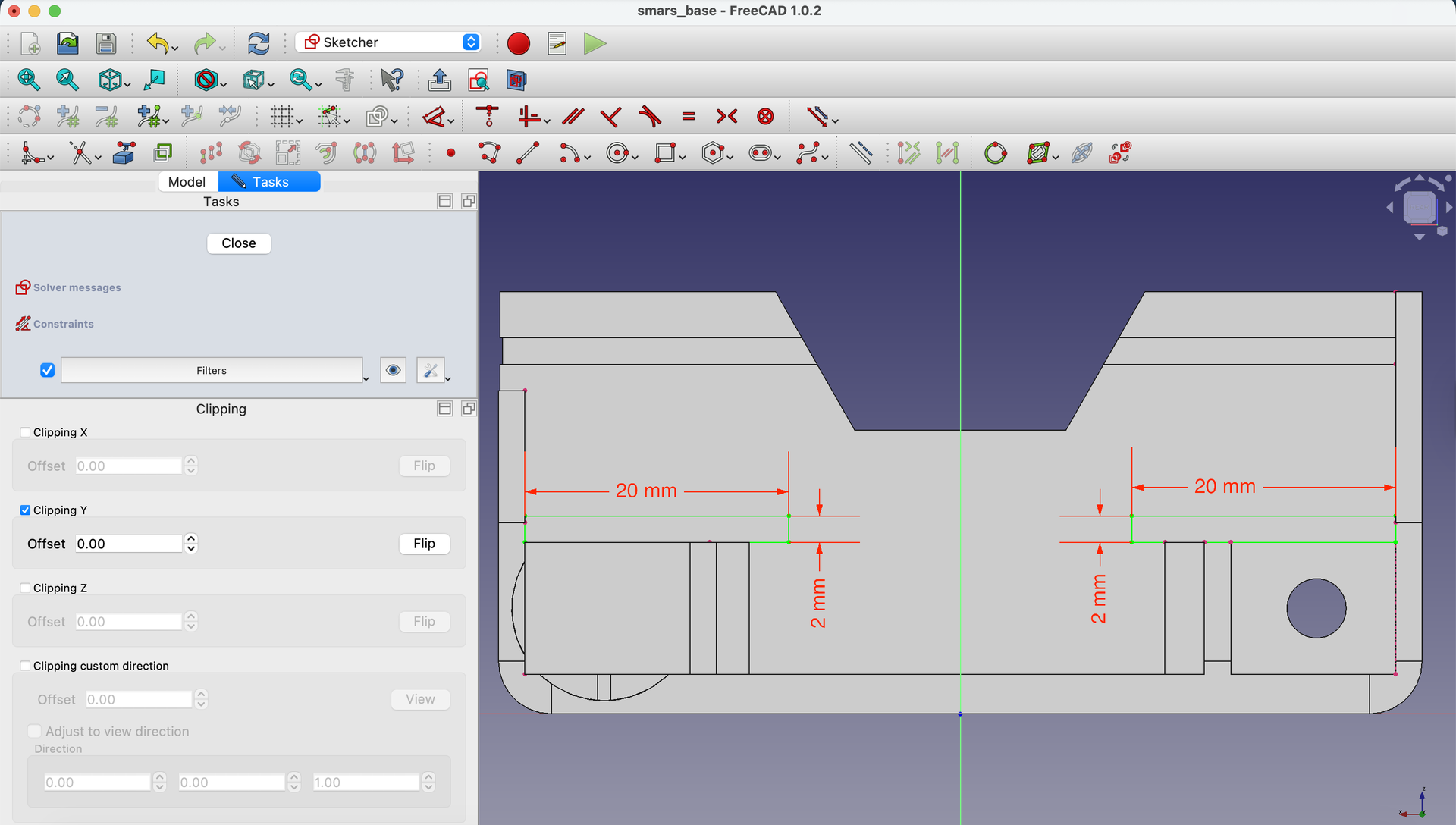The image size is (1456, 825).
Task: Enable the Clipping Z checkbox
Action: coord(25,588)
